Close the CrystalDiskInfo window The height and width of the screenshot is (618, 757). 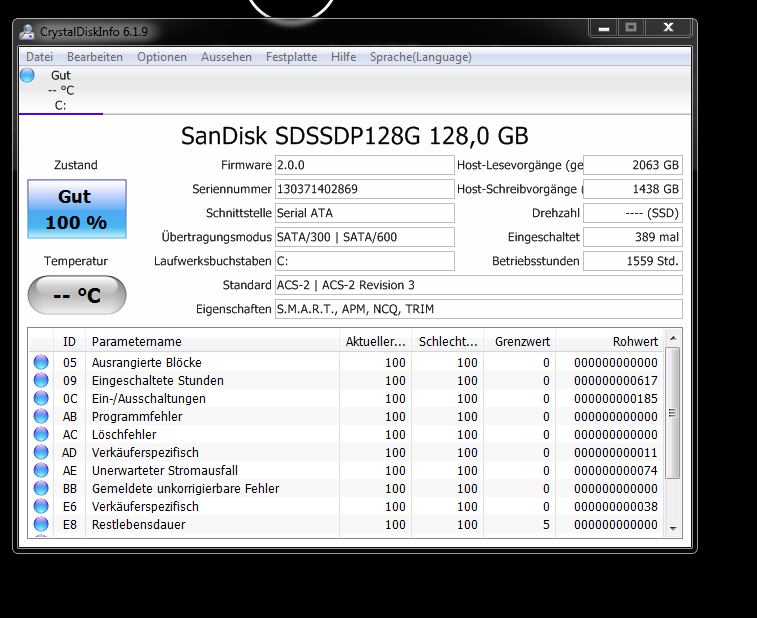click(668, 28)
